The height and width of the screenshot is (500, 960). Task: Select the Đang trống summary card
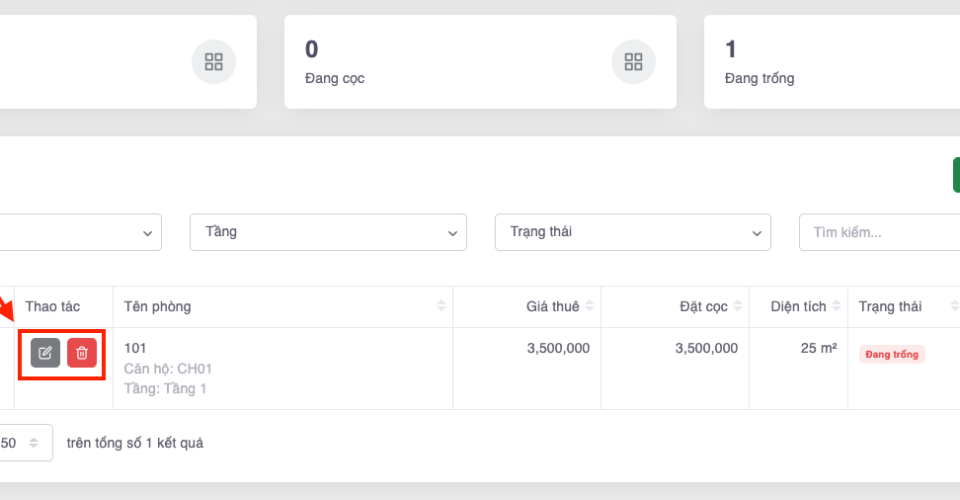coord(830,62)
